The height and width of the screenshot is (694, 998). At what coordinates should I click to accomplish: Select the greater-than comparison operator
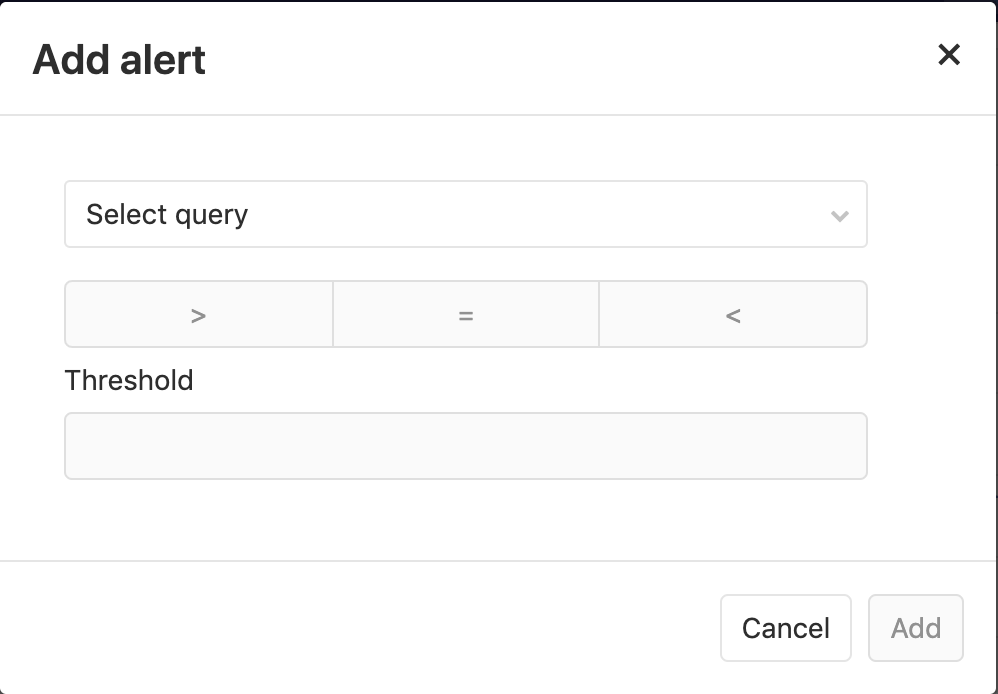(198, 314)
